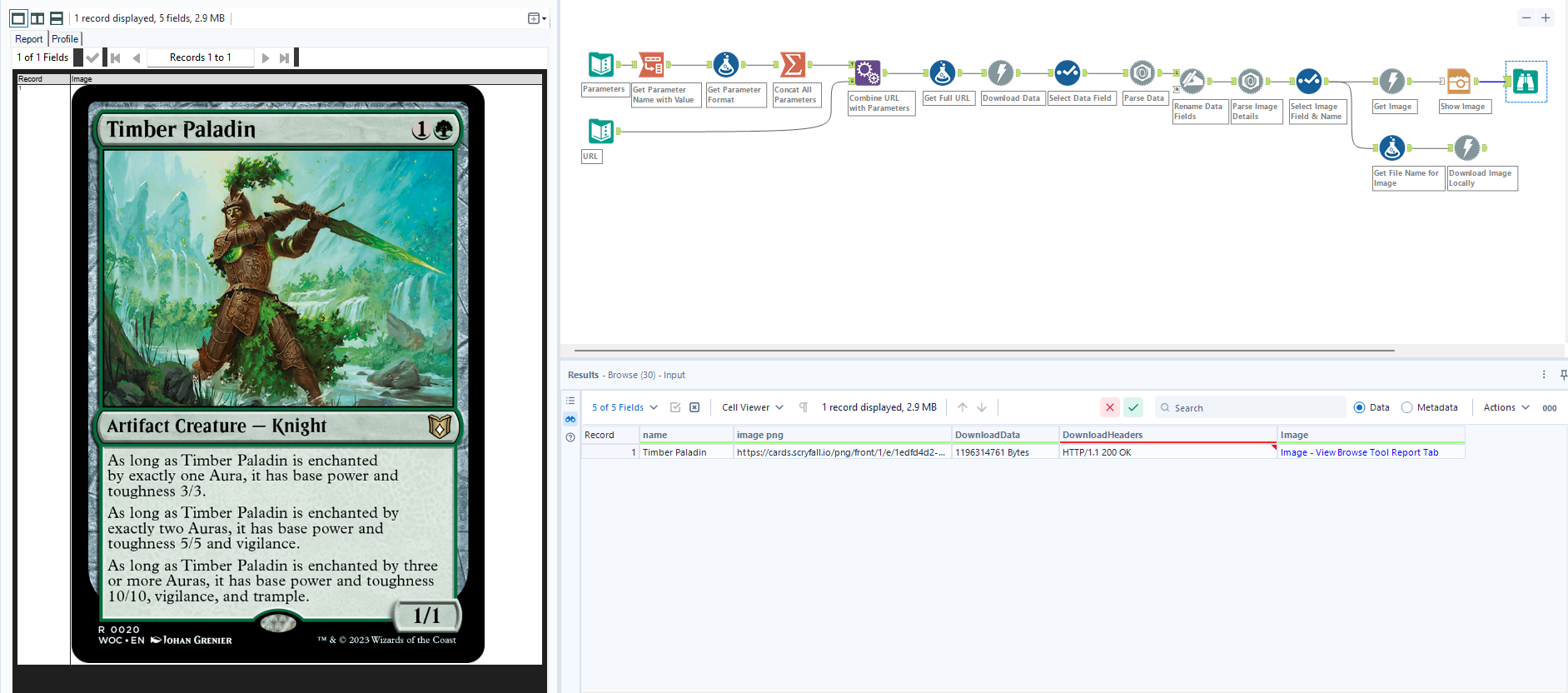Open the Results help icon
The image size is (1568, 693).
[570, 437]
